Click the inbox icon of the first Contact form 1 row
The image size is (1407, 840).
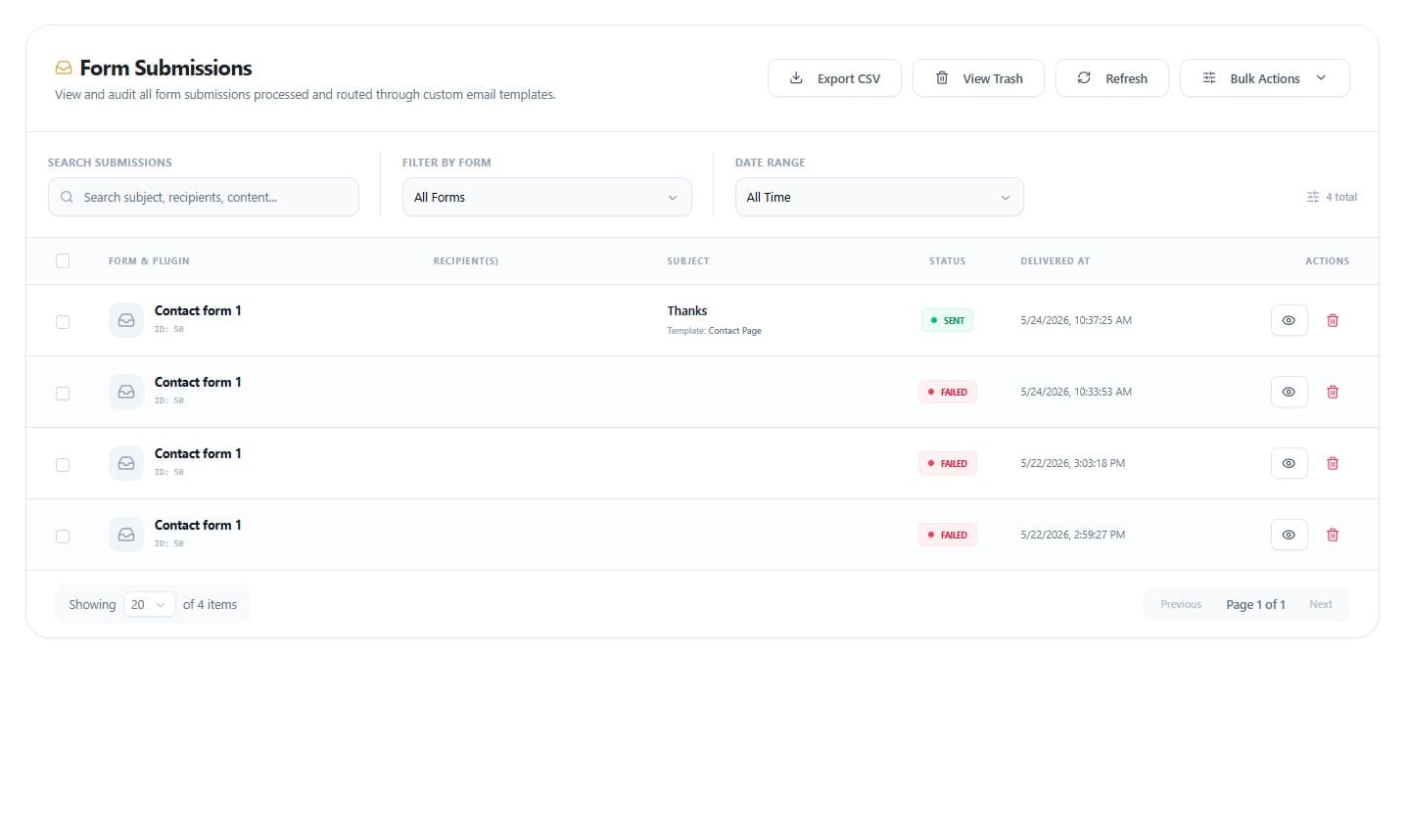click(x=126, y=320)
